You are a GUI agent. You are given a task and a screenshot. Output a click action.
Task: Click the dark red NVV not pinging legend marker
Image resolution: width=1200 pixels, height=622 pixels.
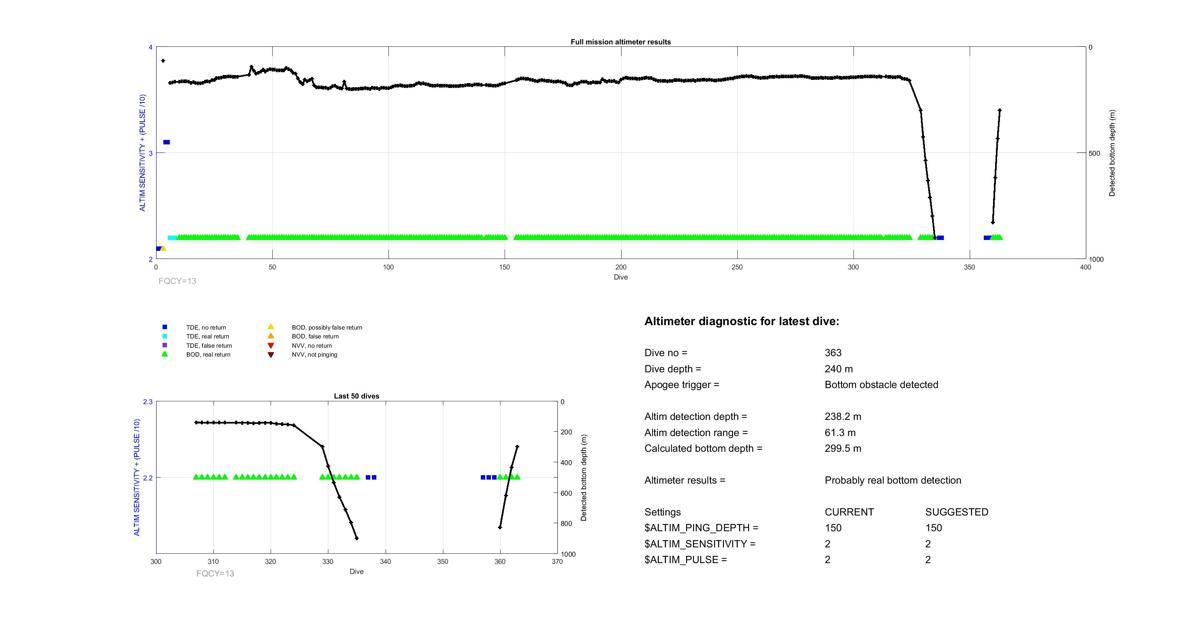(270, 354)
